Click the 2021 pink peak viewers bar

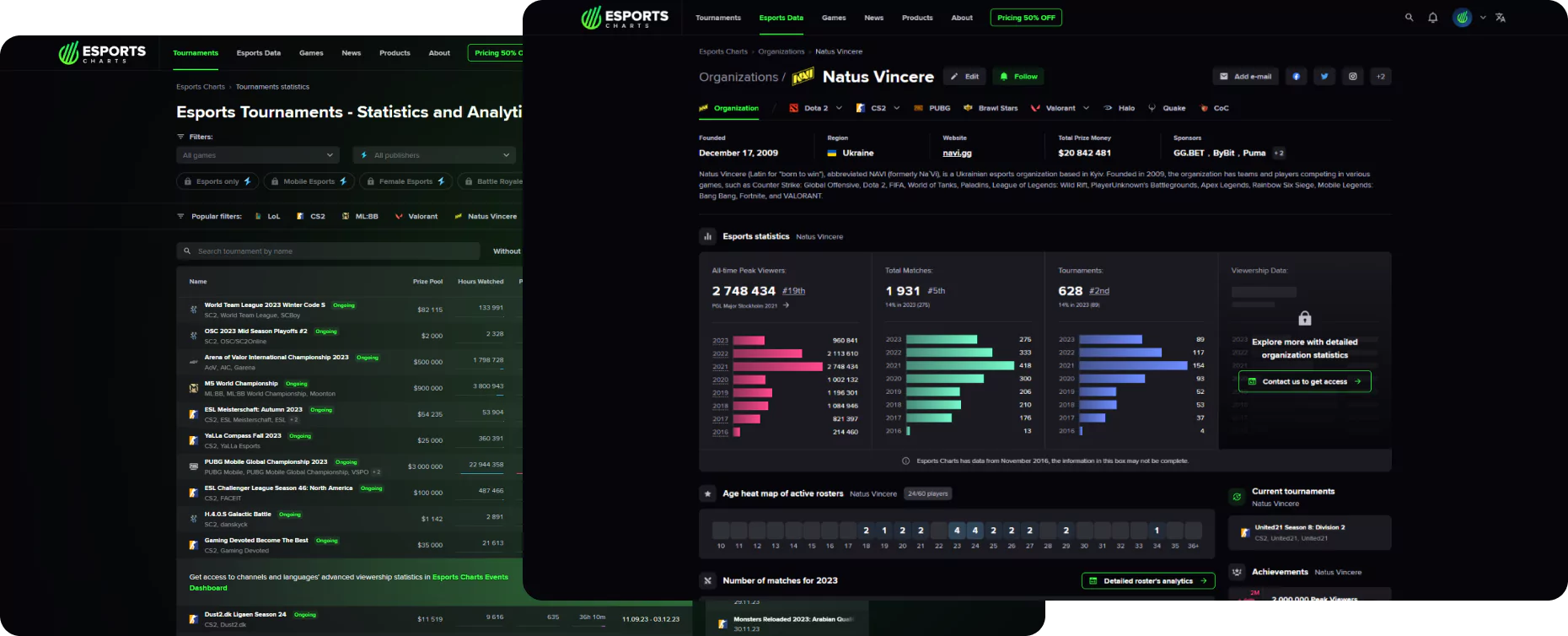(x=777, y=366)
